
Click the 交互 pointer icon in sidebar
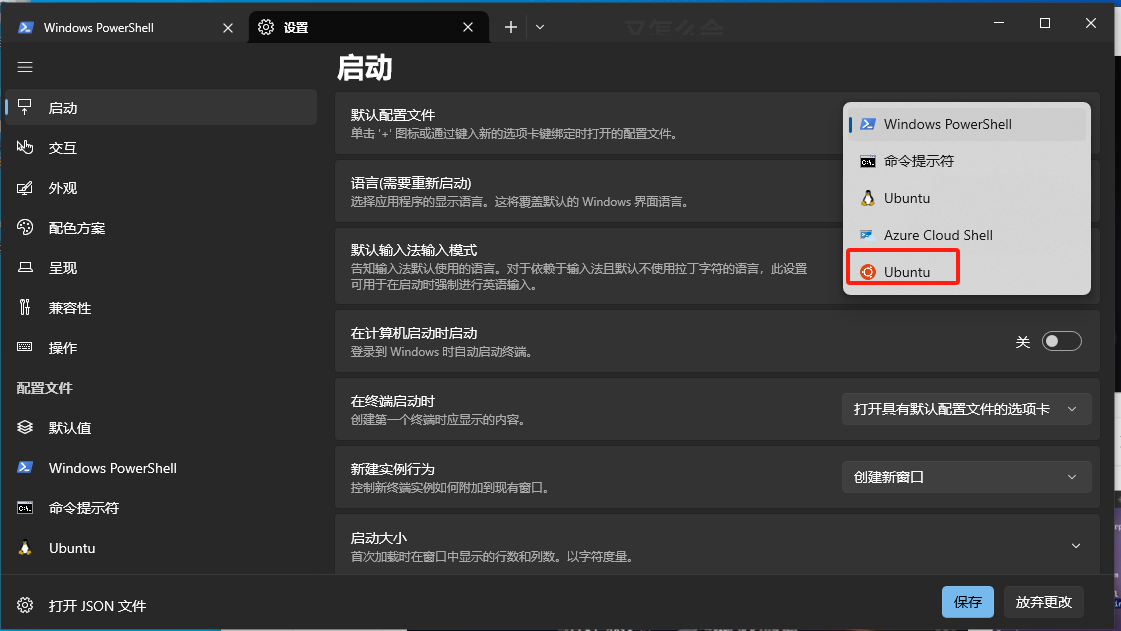[x=25, y=147]
